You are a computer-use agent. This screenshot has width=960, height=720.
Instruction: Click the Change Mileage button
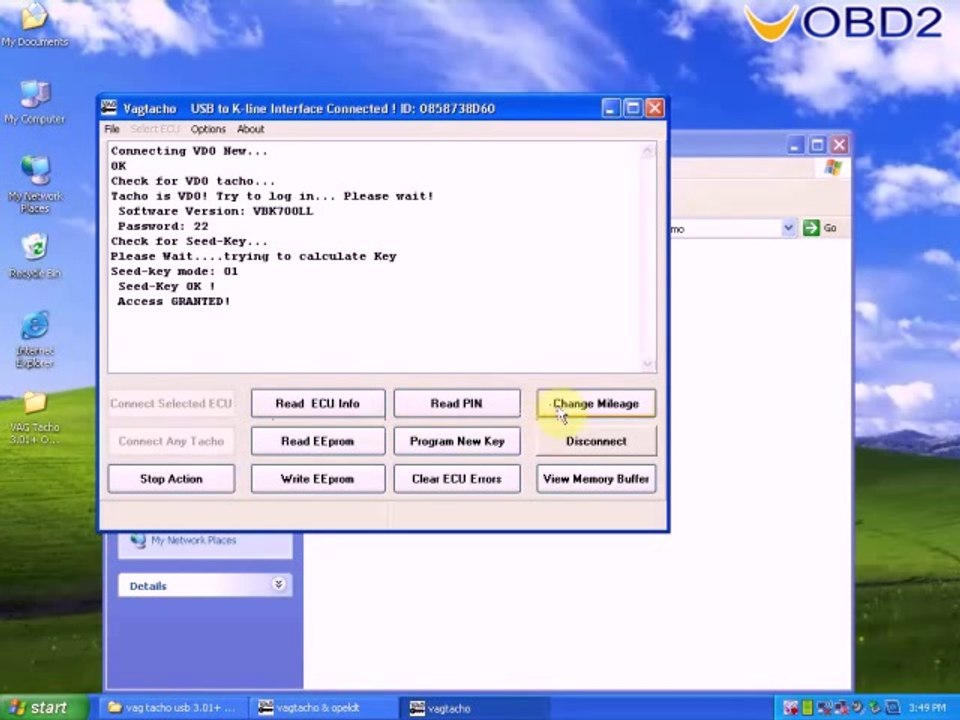[x=596, y=403]
